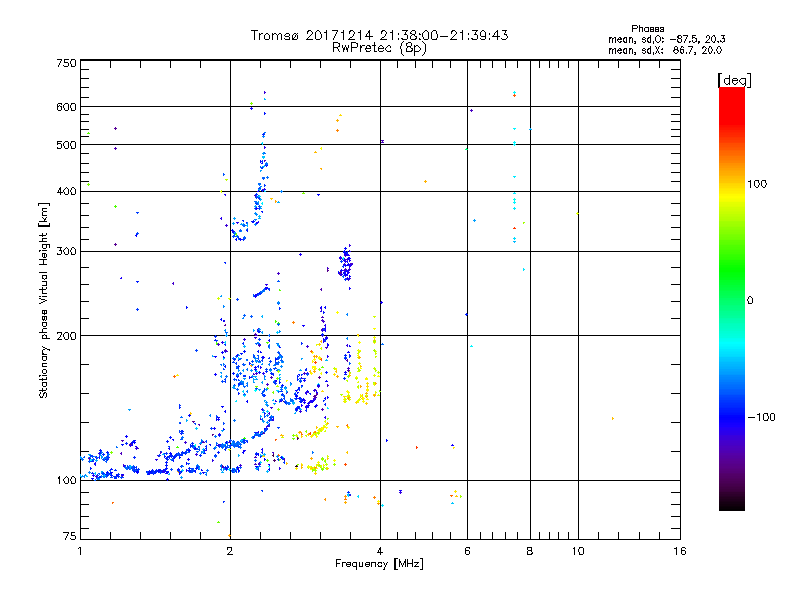Click the 'Phases' heading text
800x600 pixels.
pyautogui.click(x=647, y=29)
